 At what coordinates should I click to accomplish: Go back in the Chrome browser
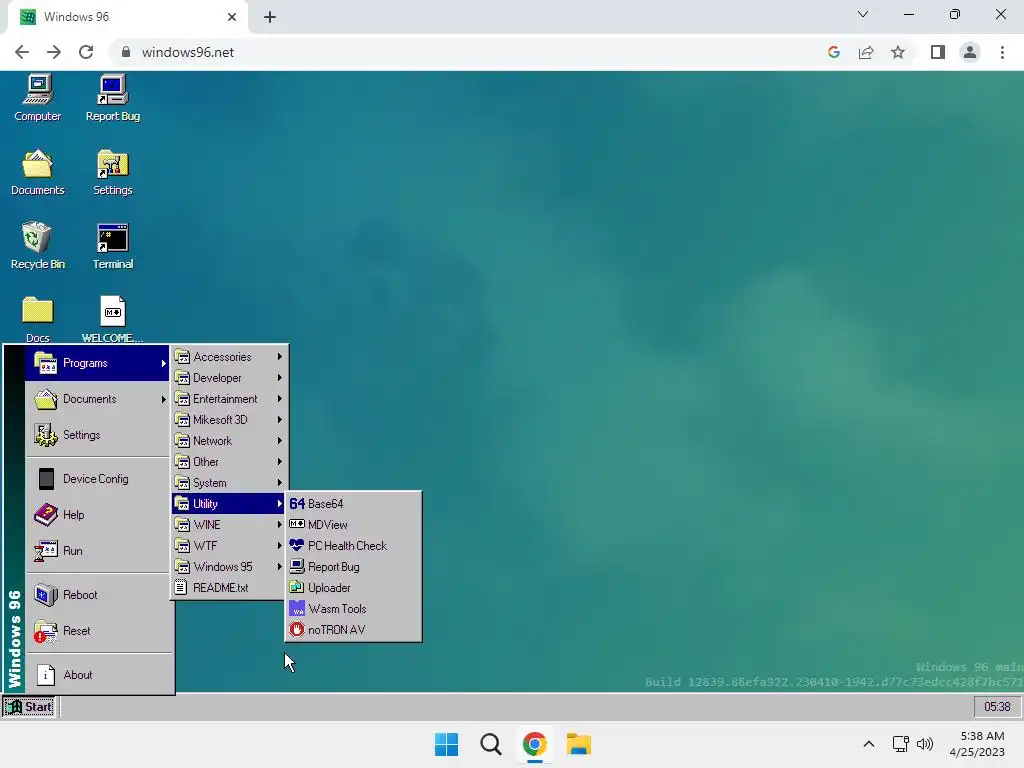(22, 52)
